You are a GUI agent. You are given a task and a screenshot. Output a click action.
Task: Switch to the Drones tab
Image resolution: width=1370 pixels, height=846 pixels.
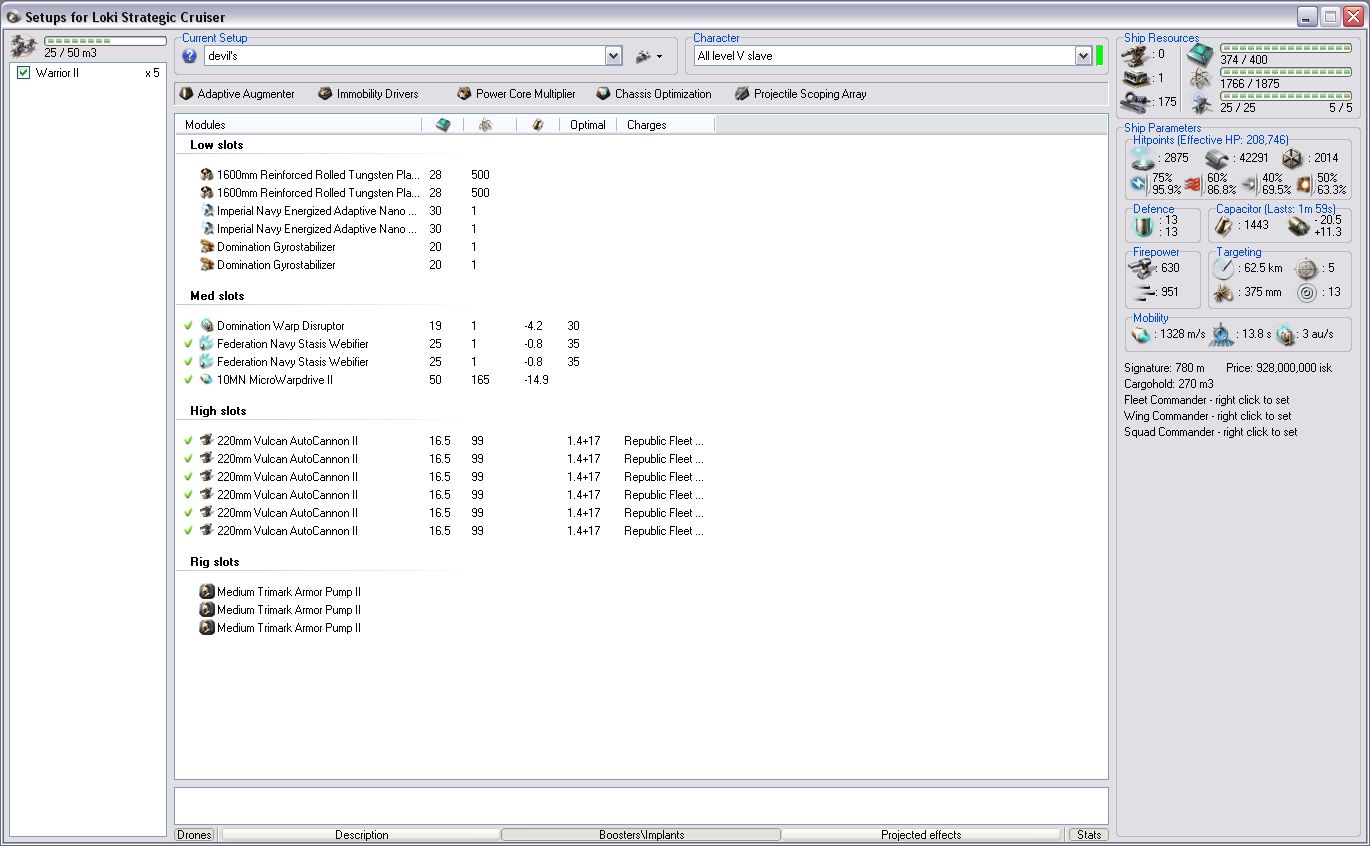coord(195,835)
